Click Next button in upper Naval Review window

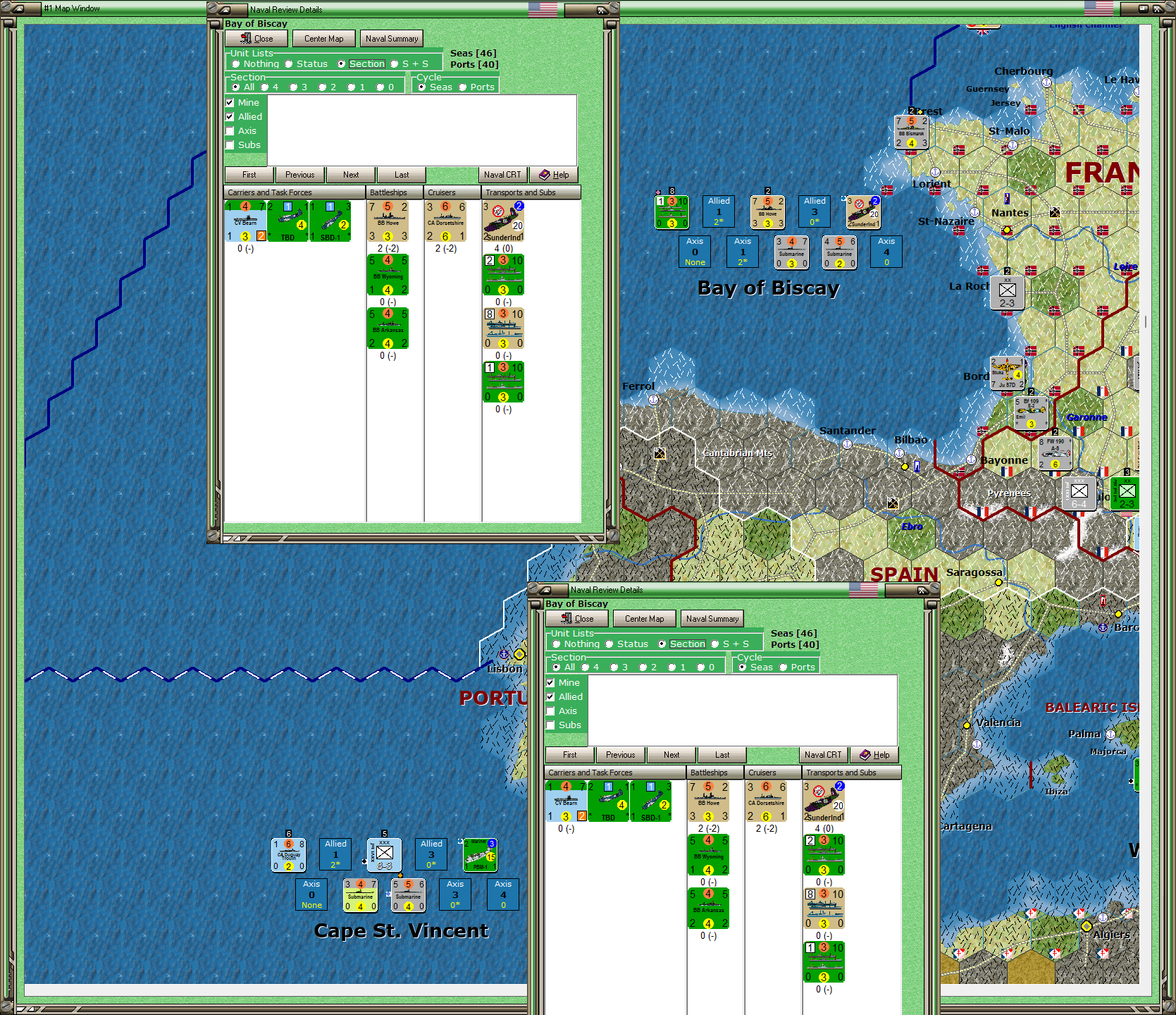pyautogui.click(x=351, y=175)
